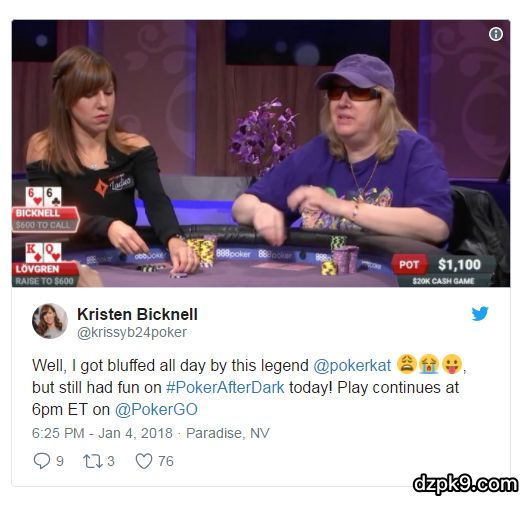
Task: Open the embedded poker table photo
Action: [x=261, y=154]
